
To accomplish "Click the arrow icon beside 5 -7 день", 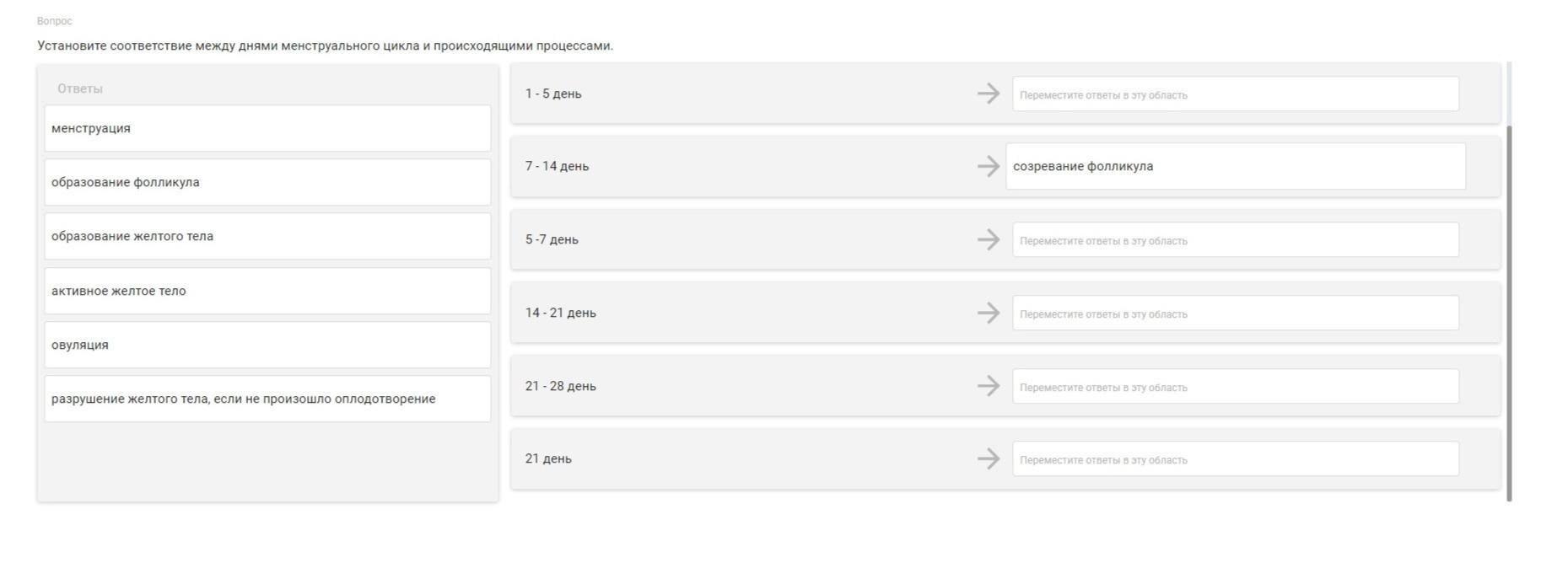I will tap(989, 239).
